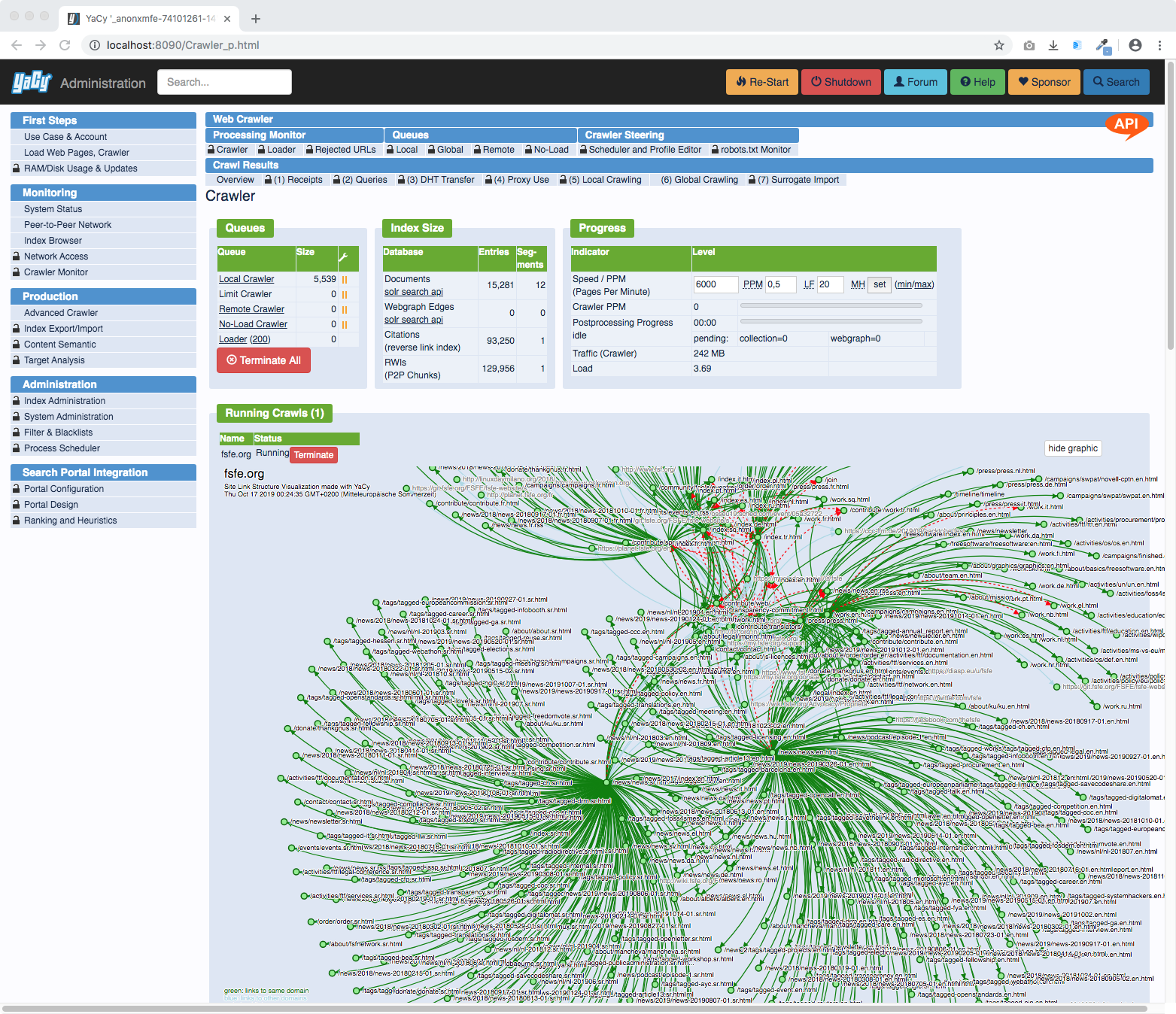The width and height of the screenshot is (1176, 1014).
Task: Click the lock icon beside Filter & Blacklists
Action: (17, 433)
